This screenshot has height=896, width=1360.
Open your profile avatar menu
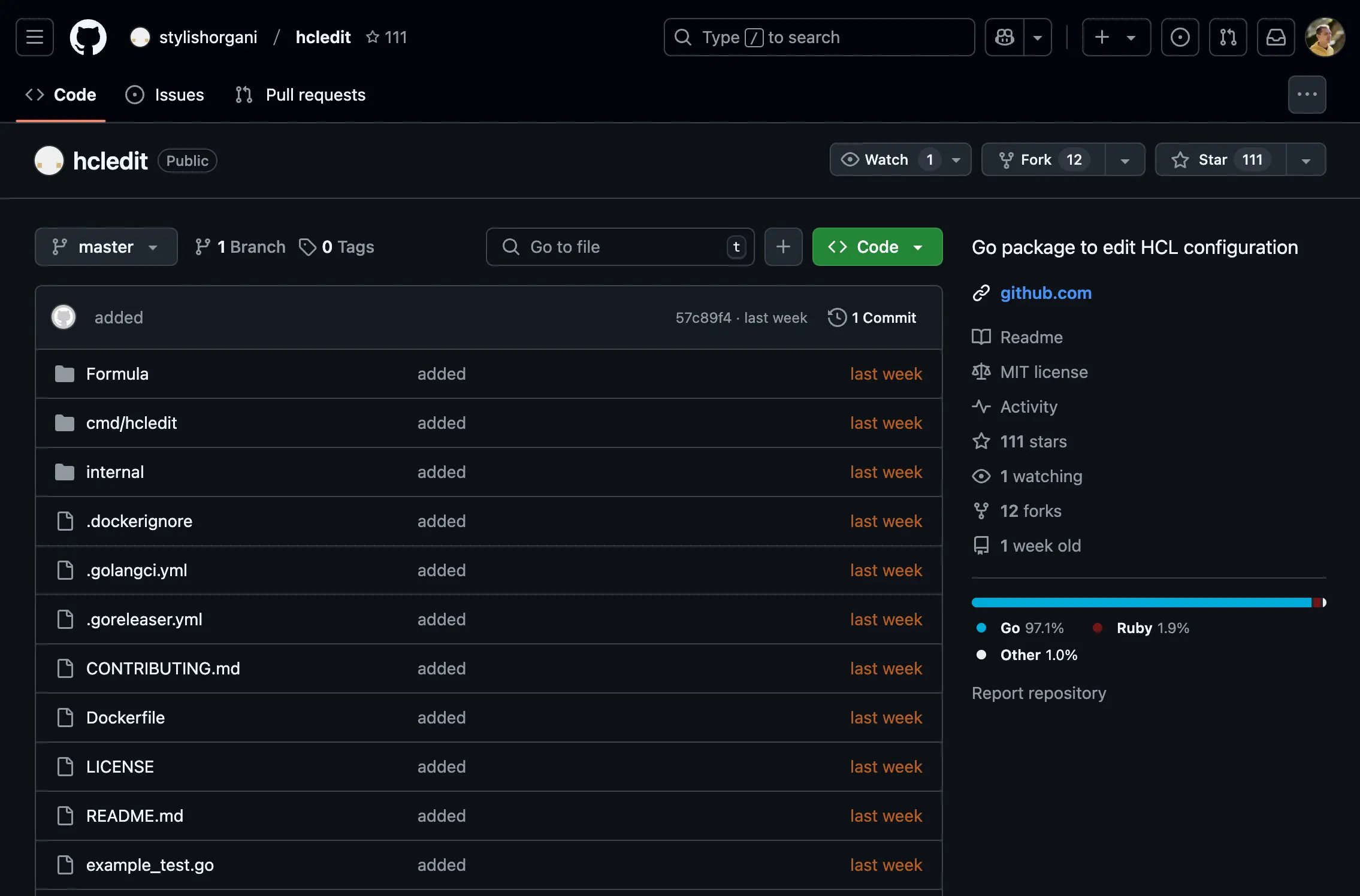pos(1324,37)
